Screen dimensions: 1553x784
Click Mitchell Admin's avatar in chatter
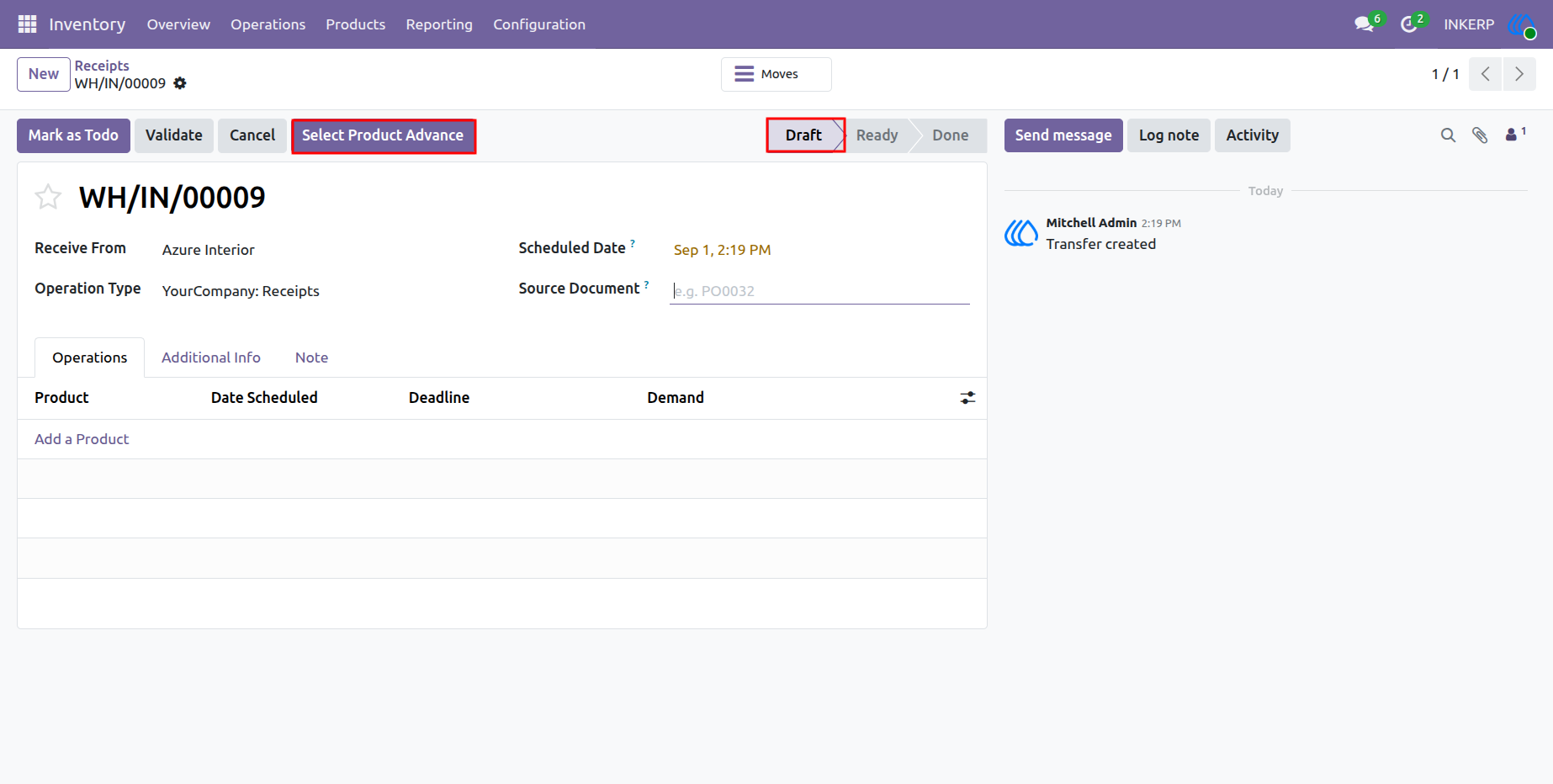(1020, 233)
